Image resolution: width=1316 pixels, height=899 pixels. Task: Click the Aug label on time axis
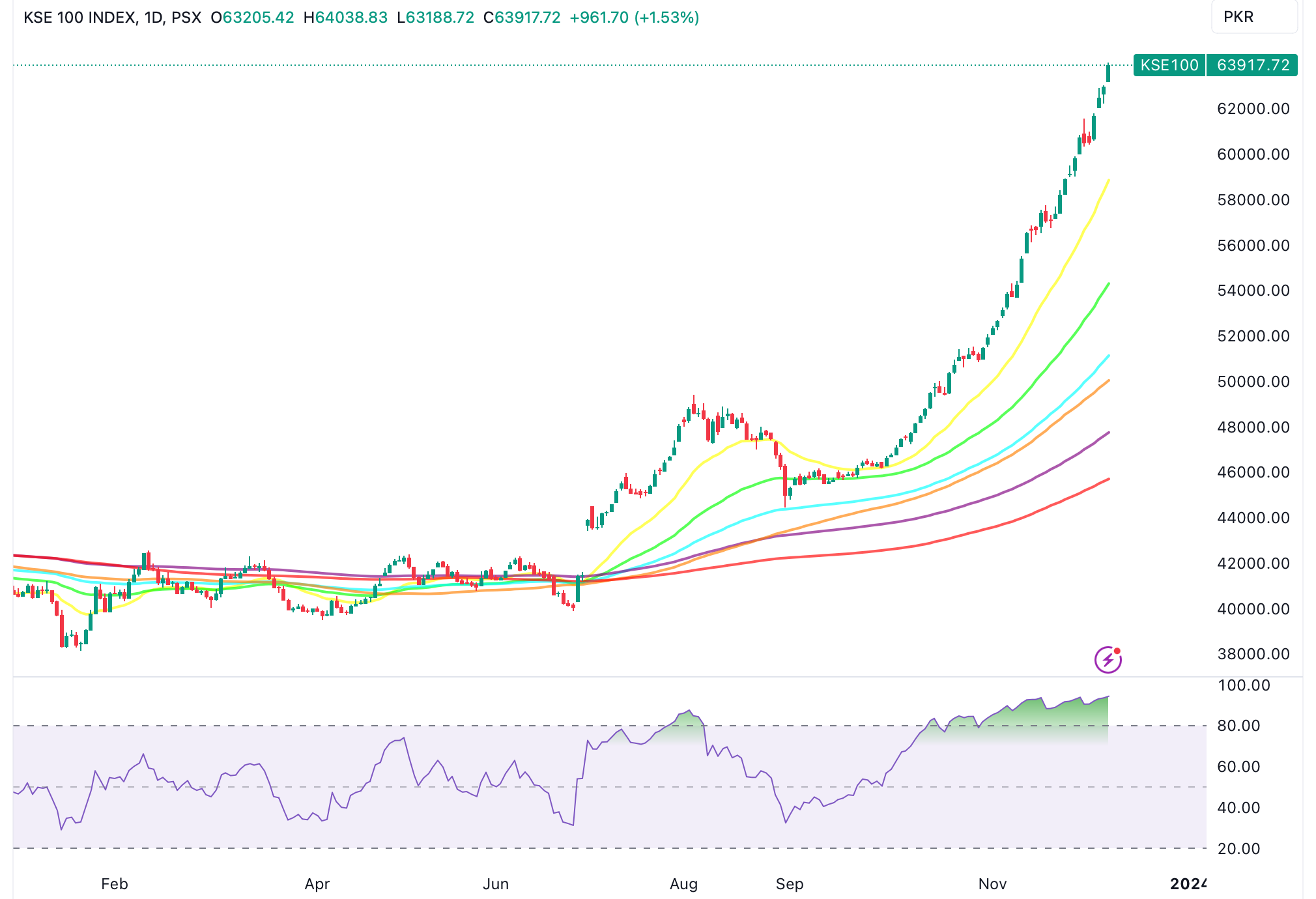(683, 884)
